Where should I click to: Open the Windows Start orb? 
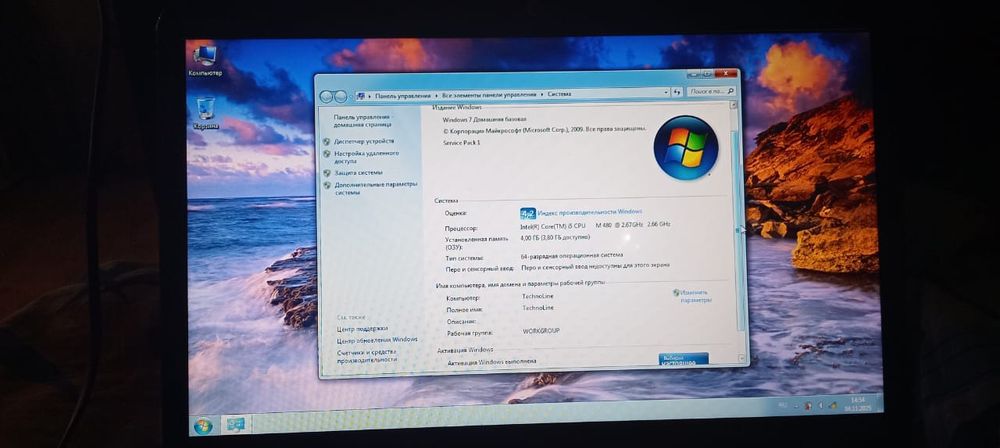pos(203,426)
